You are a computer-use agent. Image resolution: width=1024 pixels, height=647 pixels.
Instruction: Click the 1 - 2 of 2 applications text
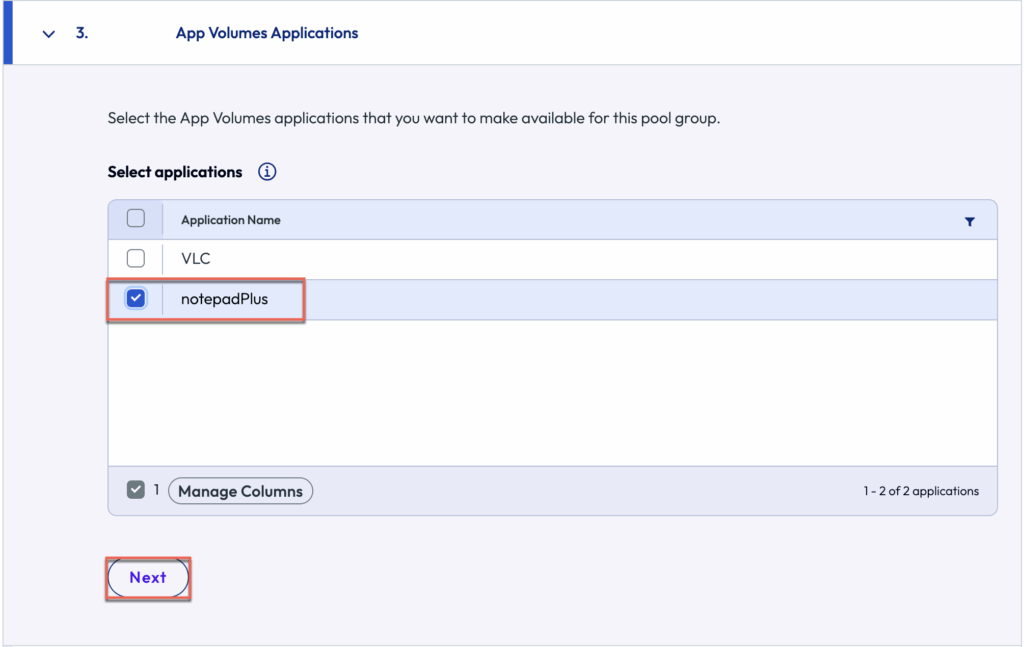pos(920,491)
